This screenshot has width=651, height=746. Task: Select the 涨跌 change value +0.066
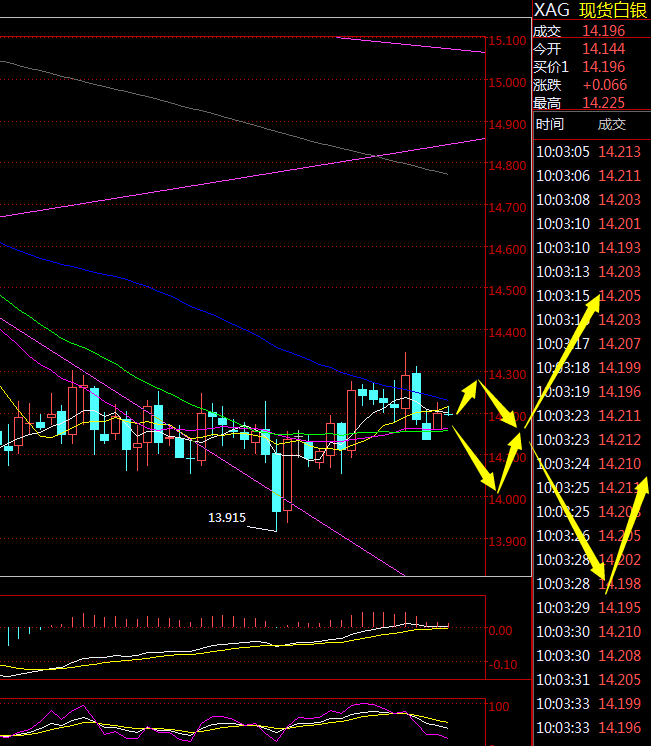(605, 85)
